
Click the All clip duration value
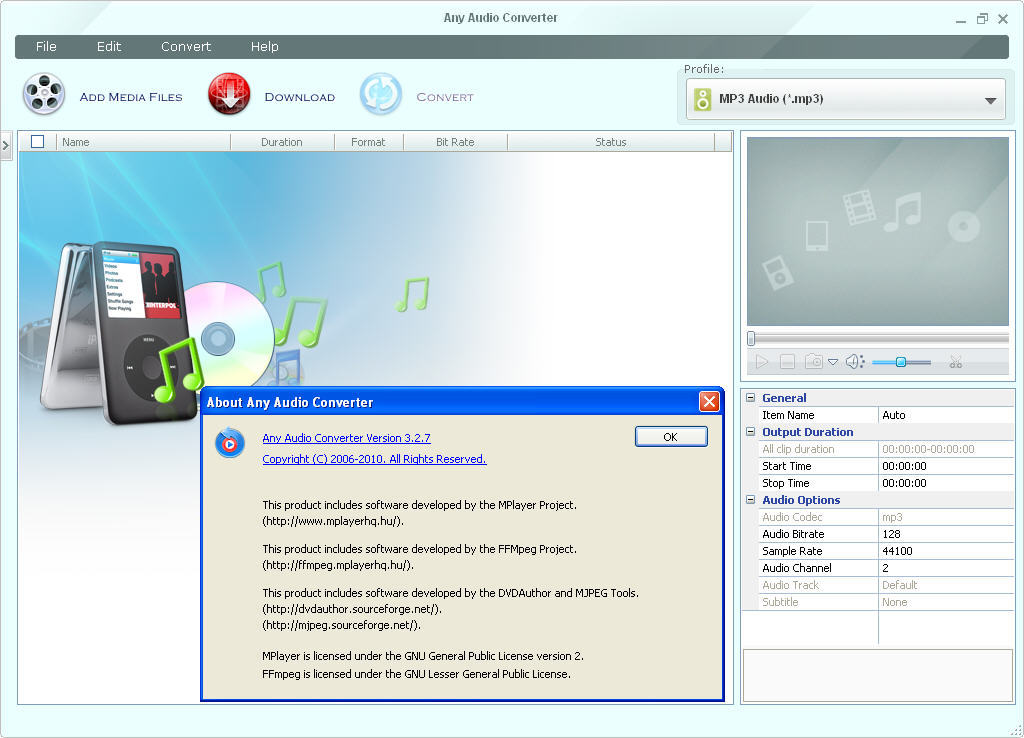point(946,449)
